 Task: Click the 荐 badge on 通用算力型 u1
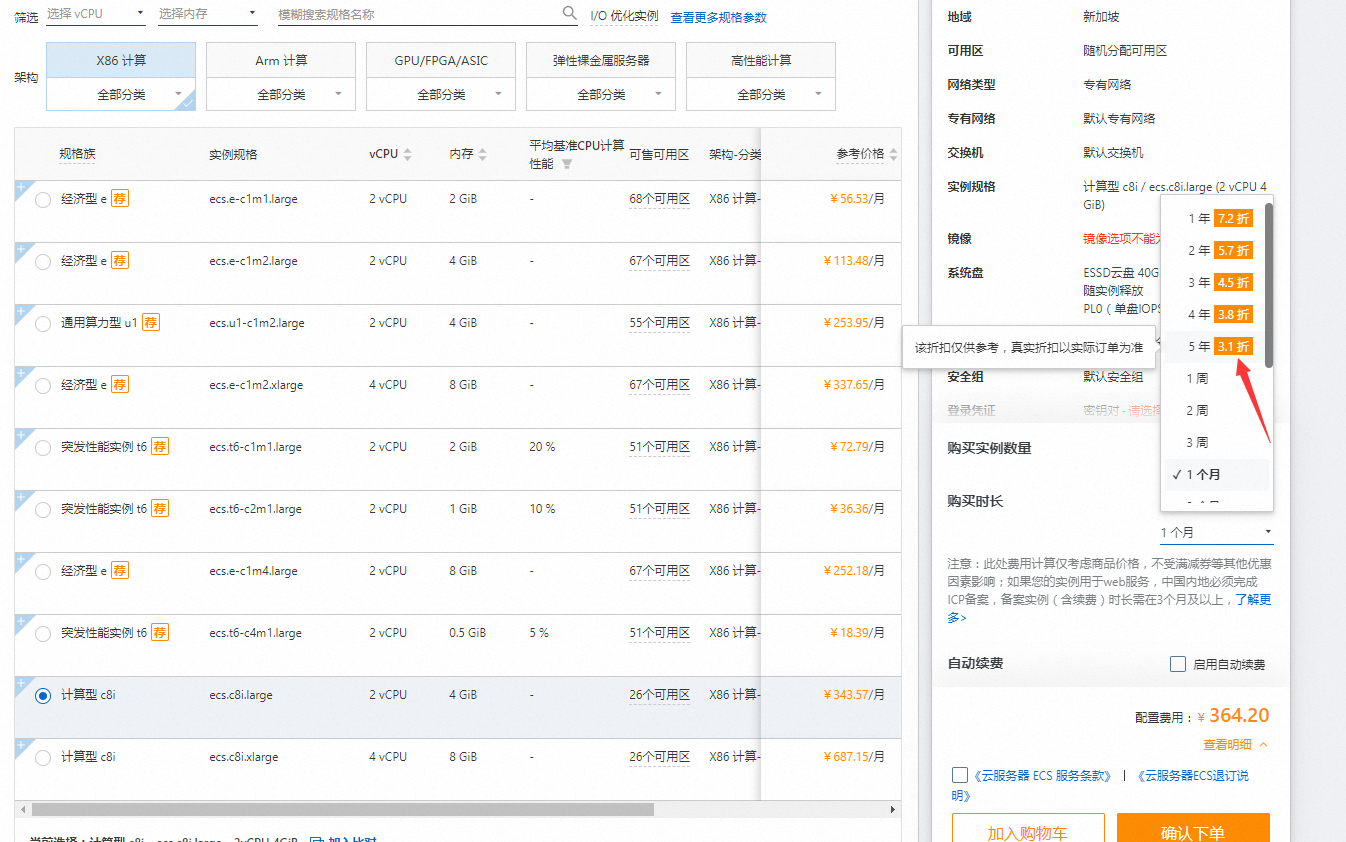(150, 323)
